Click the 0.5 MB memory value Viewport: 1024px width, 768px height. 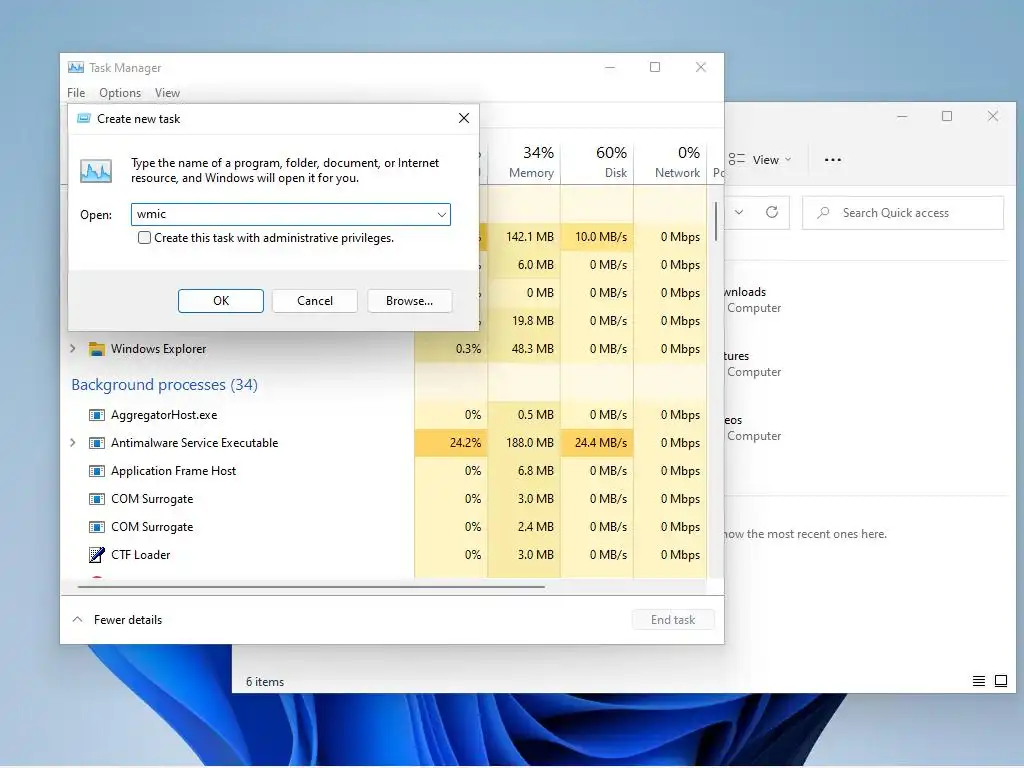(536, 415)
